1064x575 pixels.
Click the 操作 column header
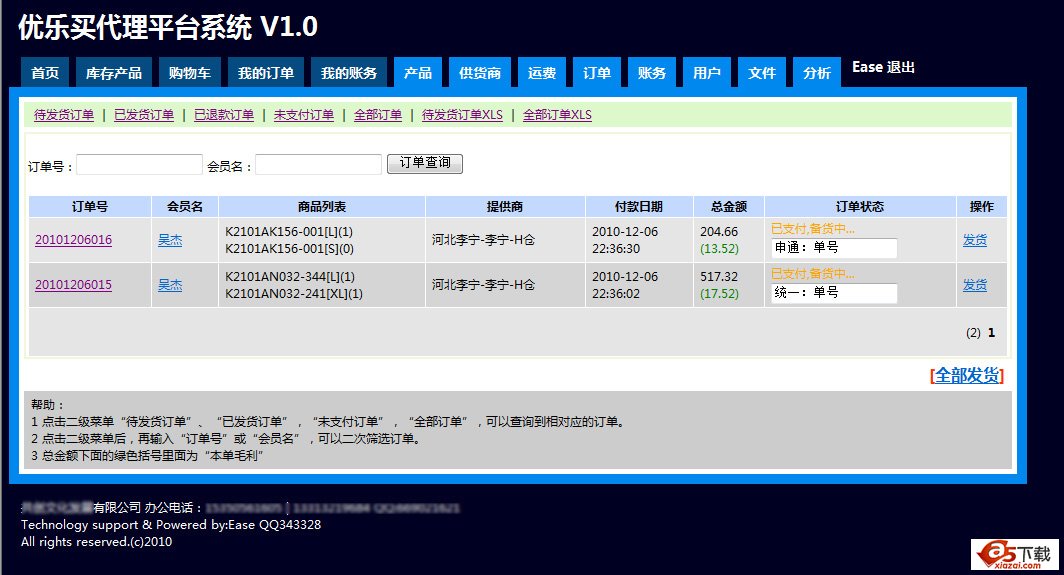(x=981, y=206)
